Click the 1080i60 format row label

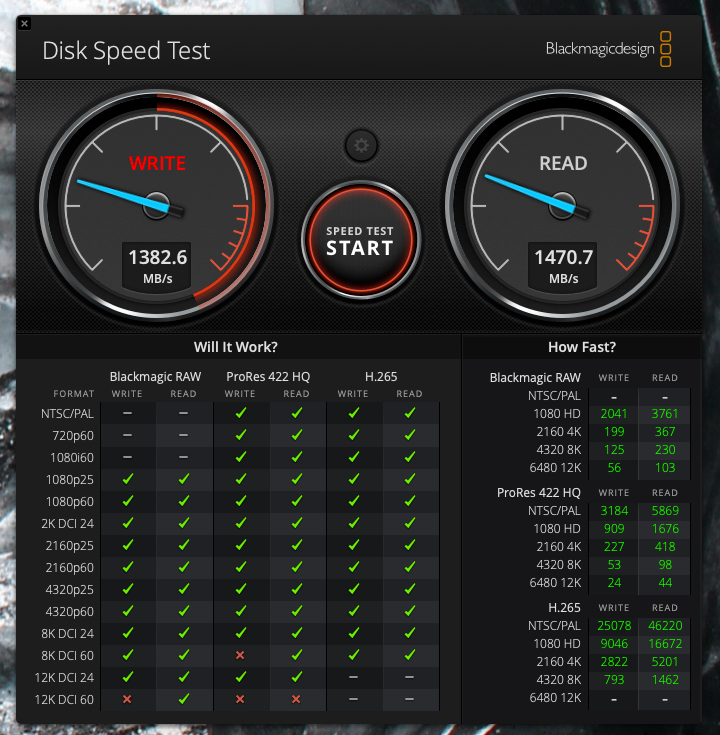pos(72,457)
